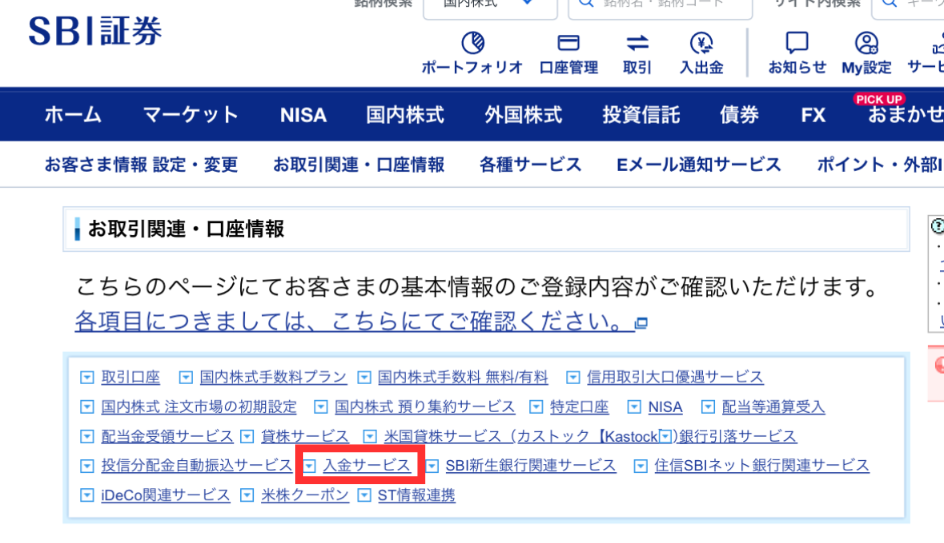944x543 pixels.
Task: Click the external link icon after ご確認ください
Action: 642,323
